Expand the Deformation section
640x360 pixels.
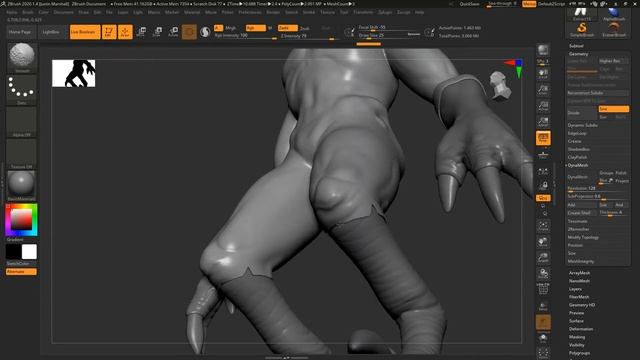[581, 329]
